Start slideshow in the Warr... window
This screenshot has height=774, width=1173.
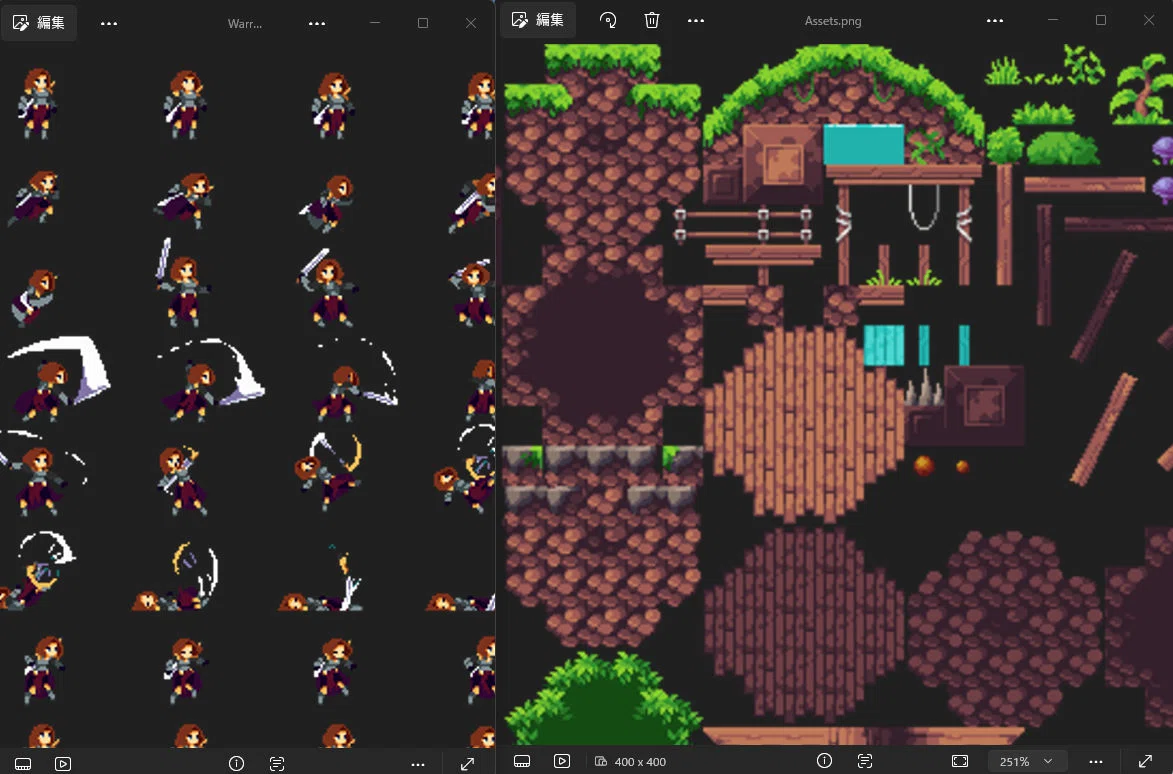pyautogui.click(x=63, y=764)
